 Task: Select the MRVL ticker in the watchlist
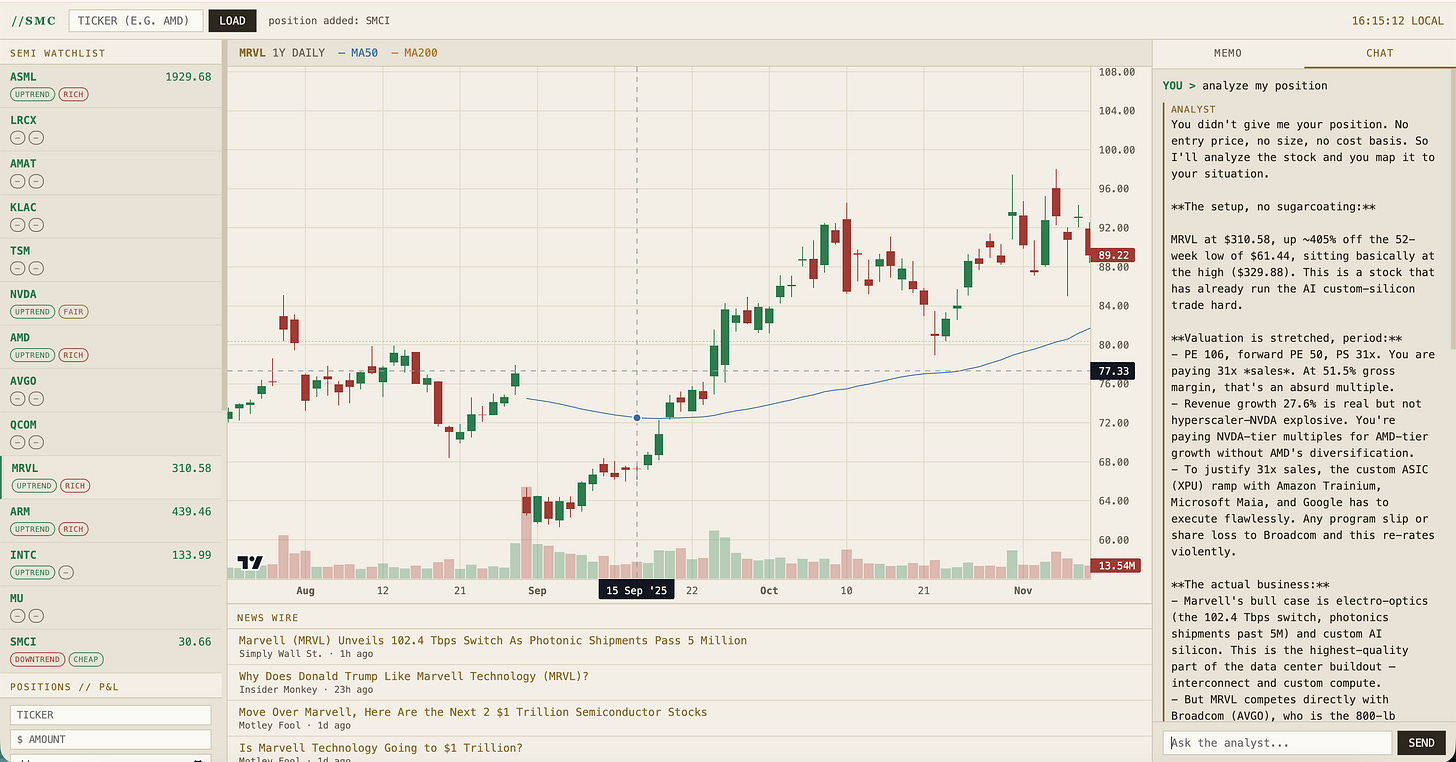click(x=110, y=477)
